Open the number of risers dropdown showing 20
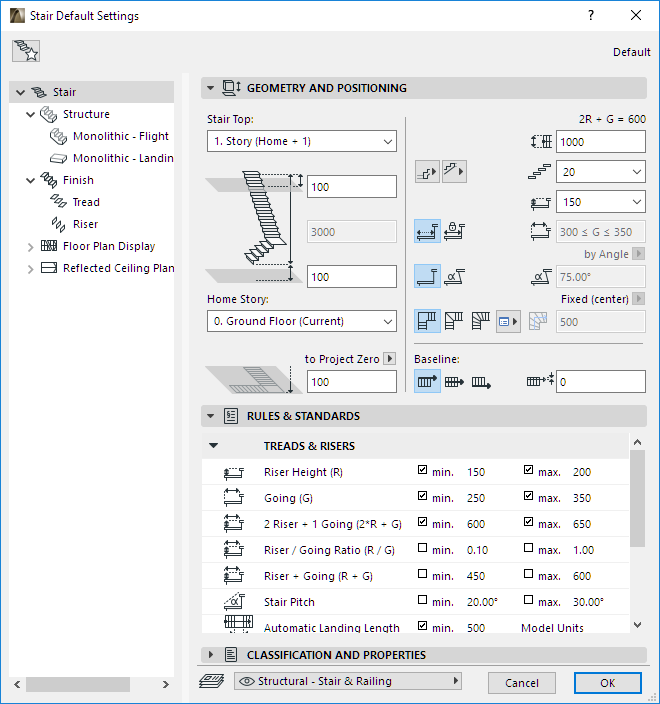 (x=601, y=172)
